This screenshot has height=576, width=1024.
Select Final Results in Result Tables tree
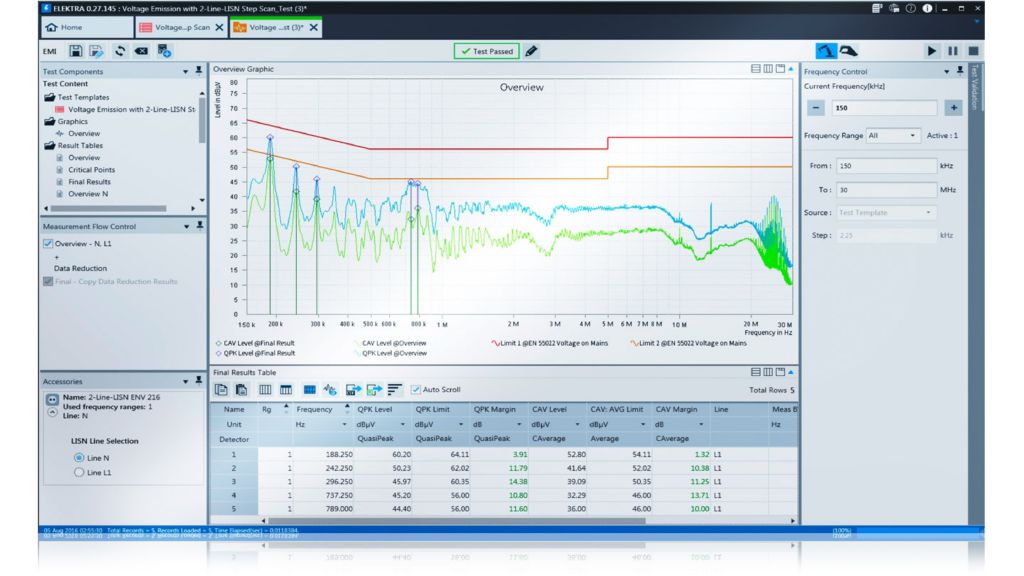pos(89,182)
